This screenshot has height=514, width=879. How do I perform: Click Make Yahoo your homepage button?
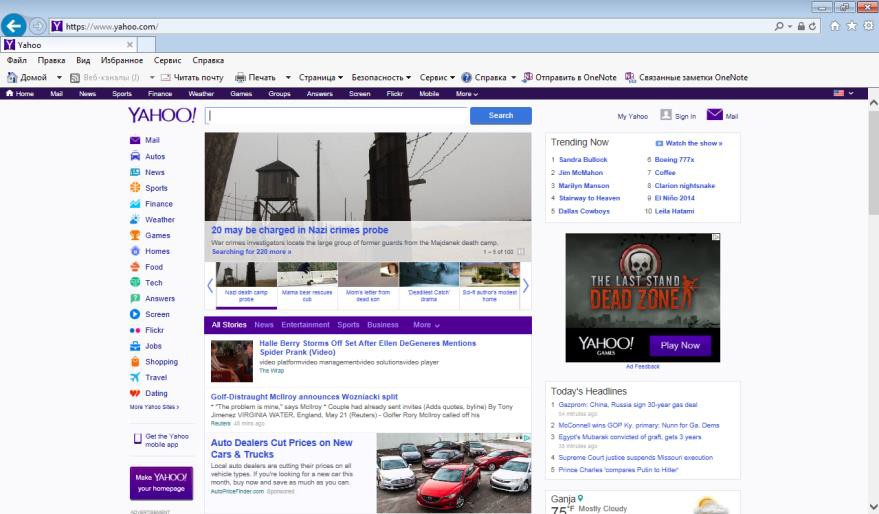161,483
